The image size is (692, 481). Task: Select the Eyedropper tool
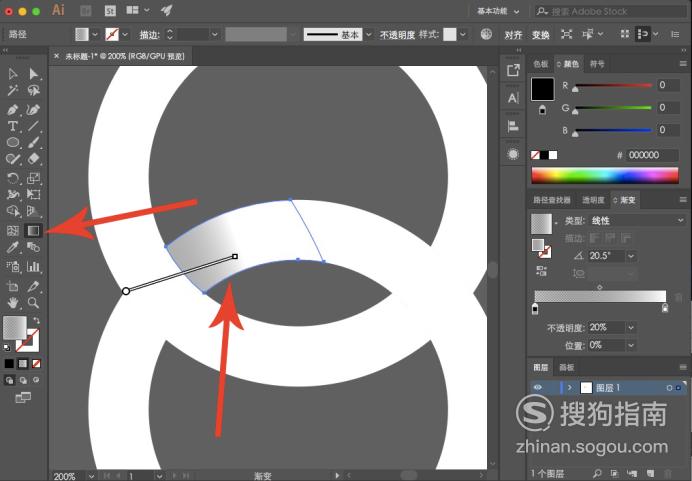pos(13,247)
